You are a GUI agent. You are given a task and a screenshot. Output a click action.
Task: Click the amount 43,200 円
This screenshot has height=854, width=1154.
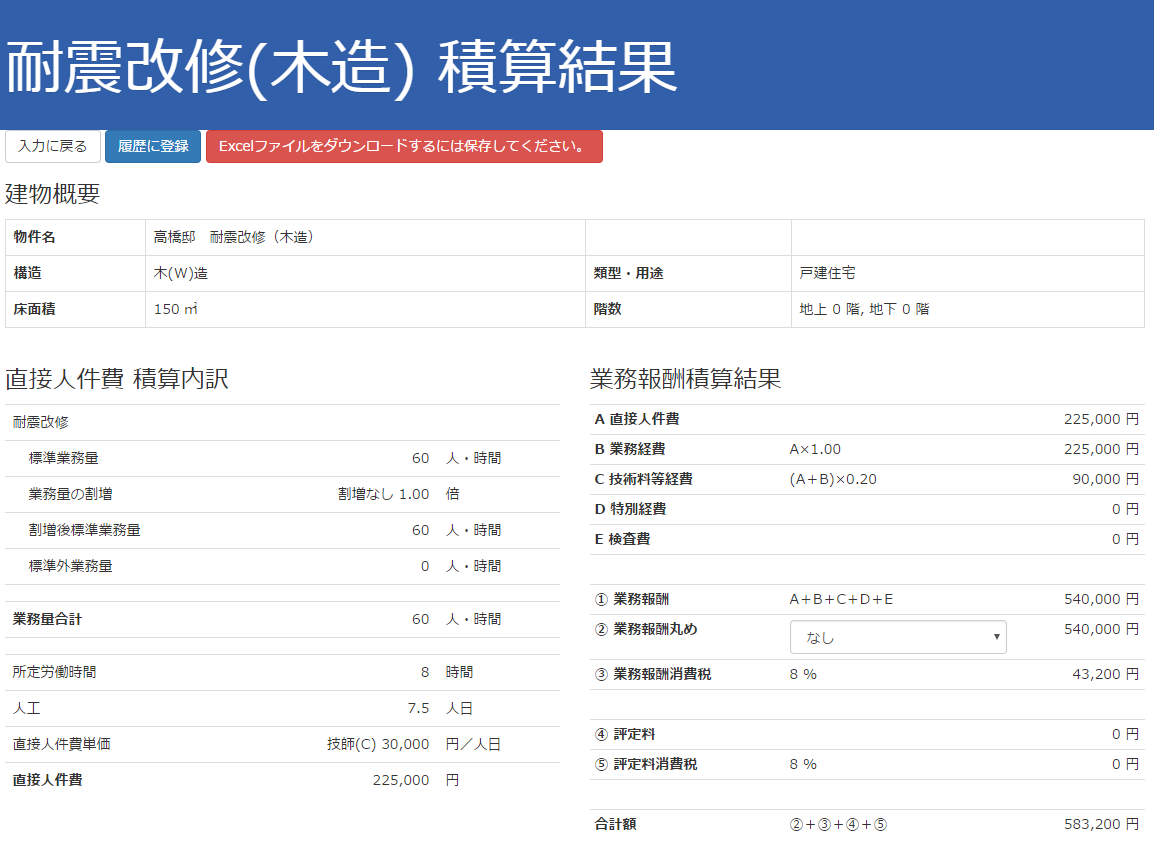(x=1105, y=674)
